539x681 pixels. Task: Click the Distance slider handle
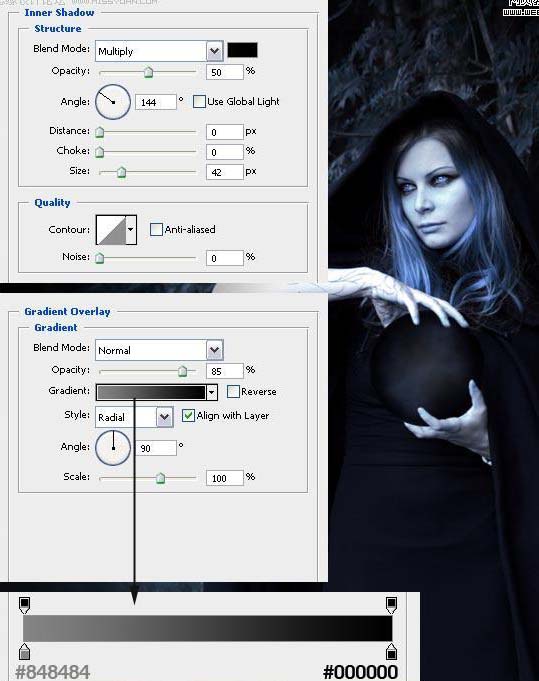tap(99, 132)
